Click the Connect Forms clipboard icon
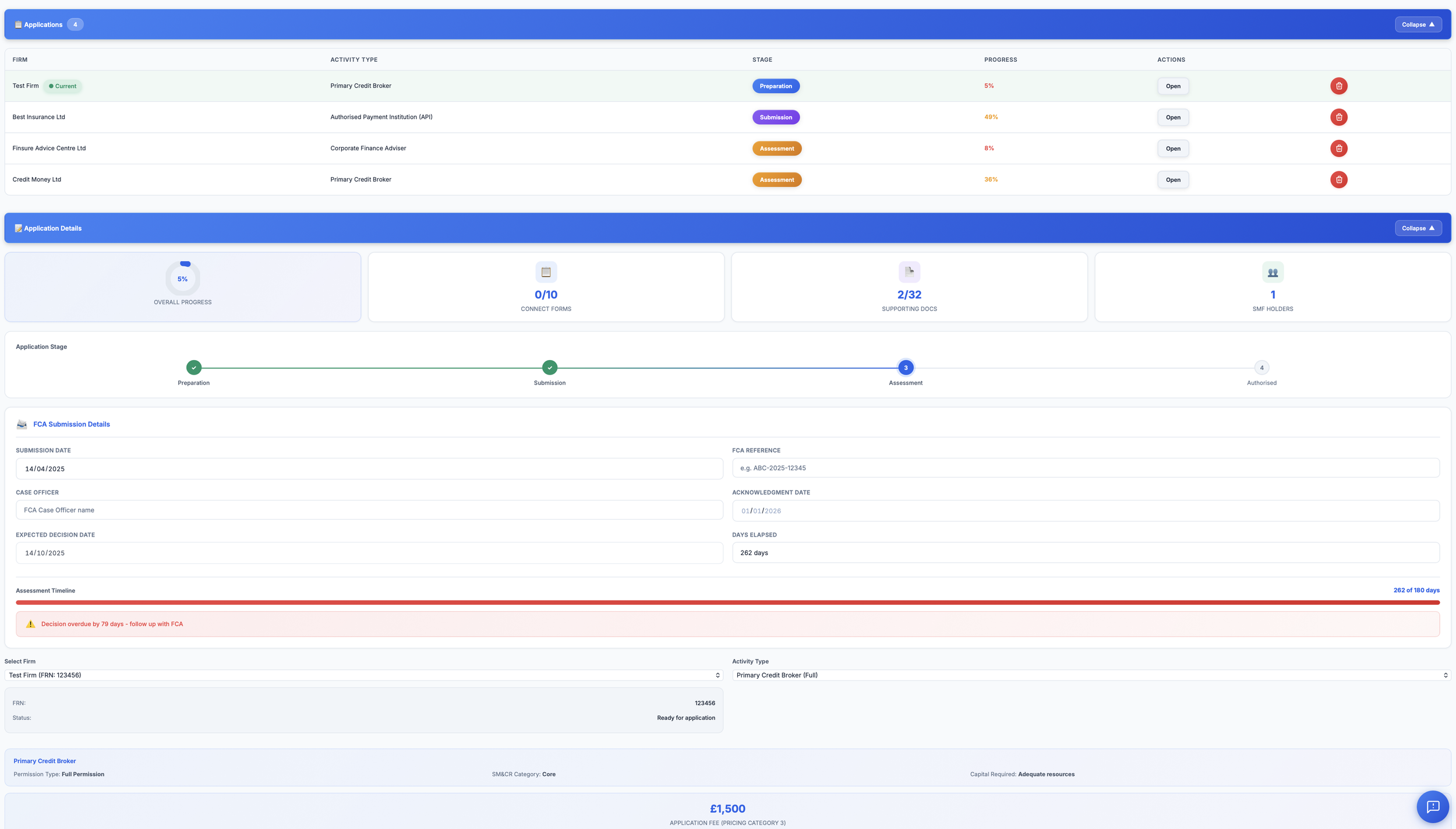The width and height of the screenshot is (1456, 829). pos(546,272)
